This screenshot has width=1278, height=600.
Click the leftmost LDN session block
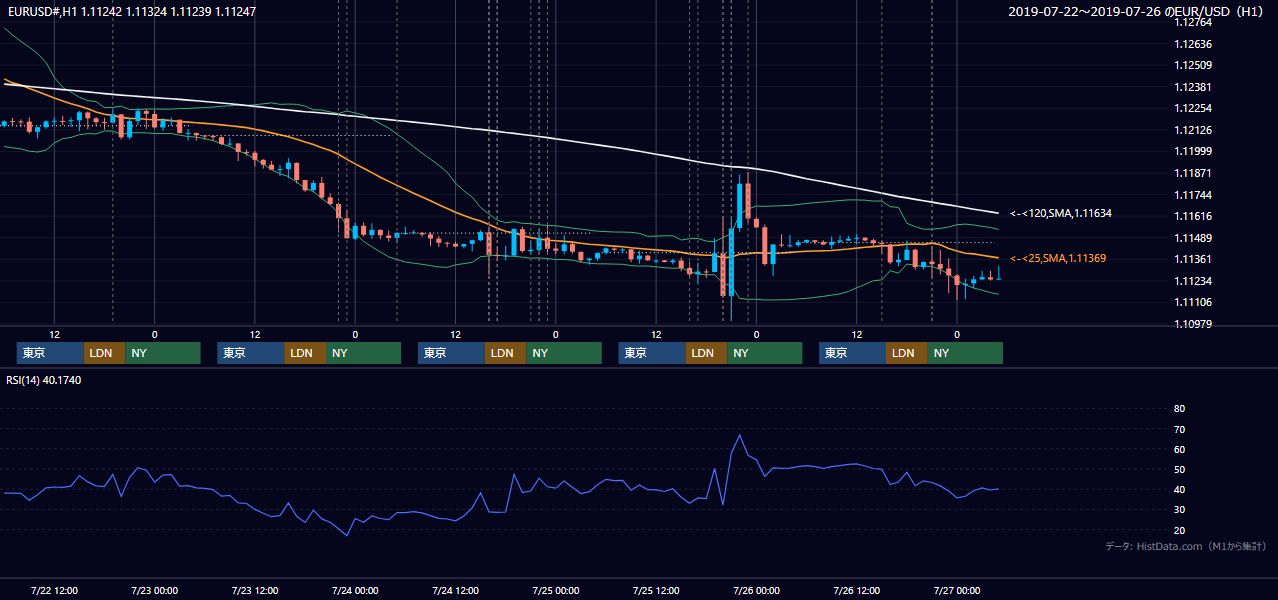click(x=104, y=353)
